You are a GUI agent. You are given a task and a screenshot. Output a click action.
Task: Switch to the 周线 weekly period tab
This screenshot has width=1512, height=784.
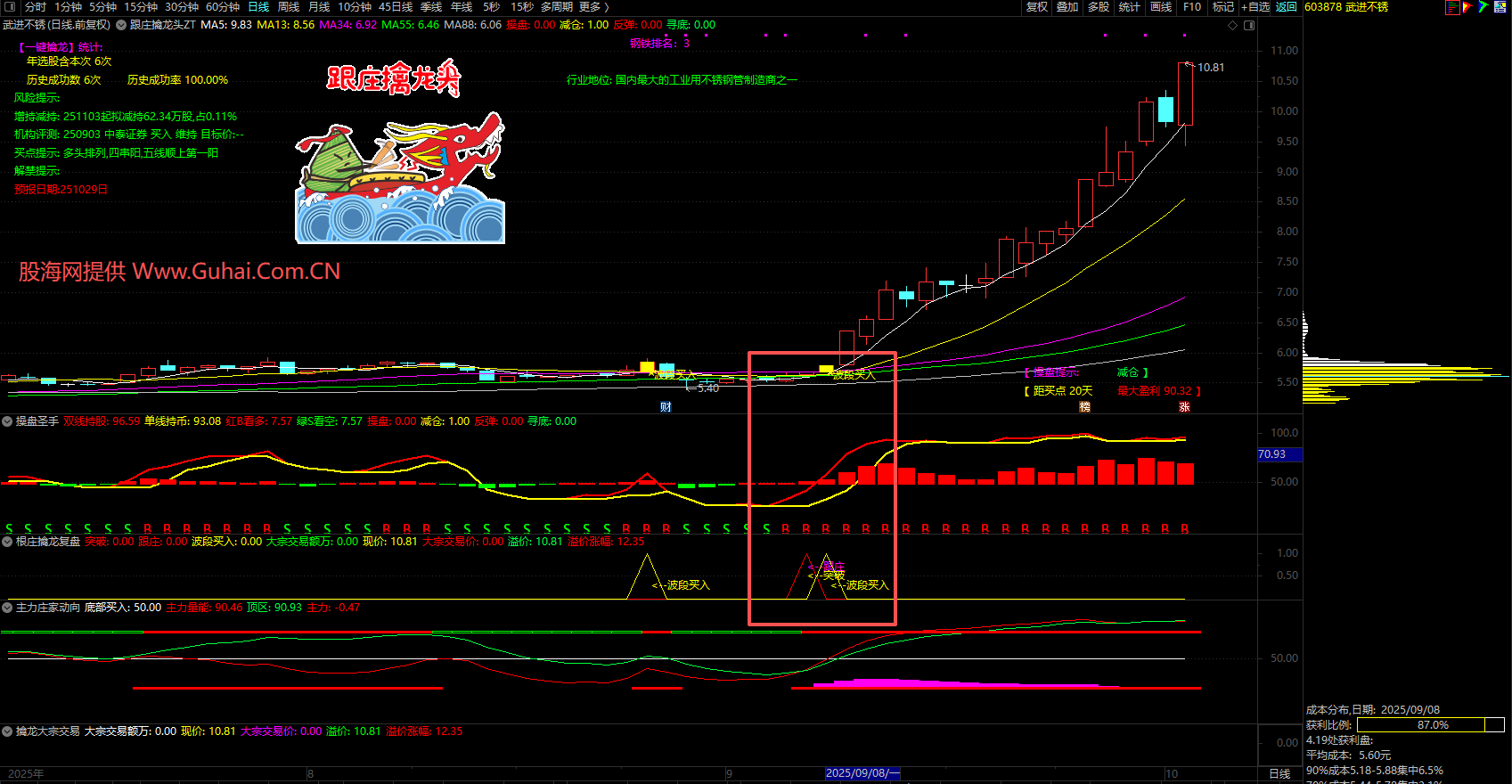(289, 7)
